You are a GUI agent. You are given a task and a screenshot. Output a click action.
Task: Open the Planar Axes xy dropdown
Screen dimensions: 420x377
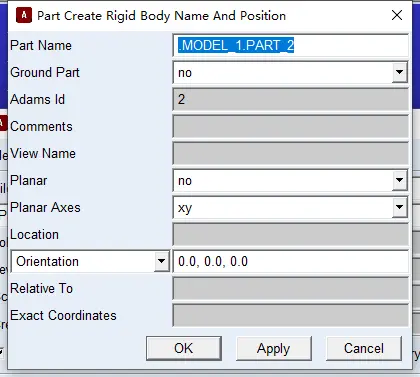click(399, 207)
